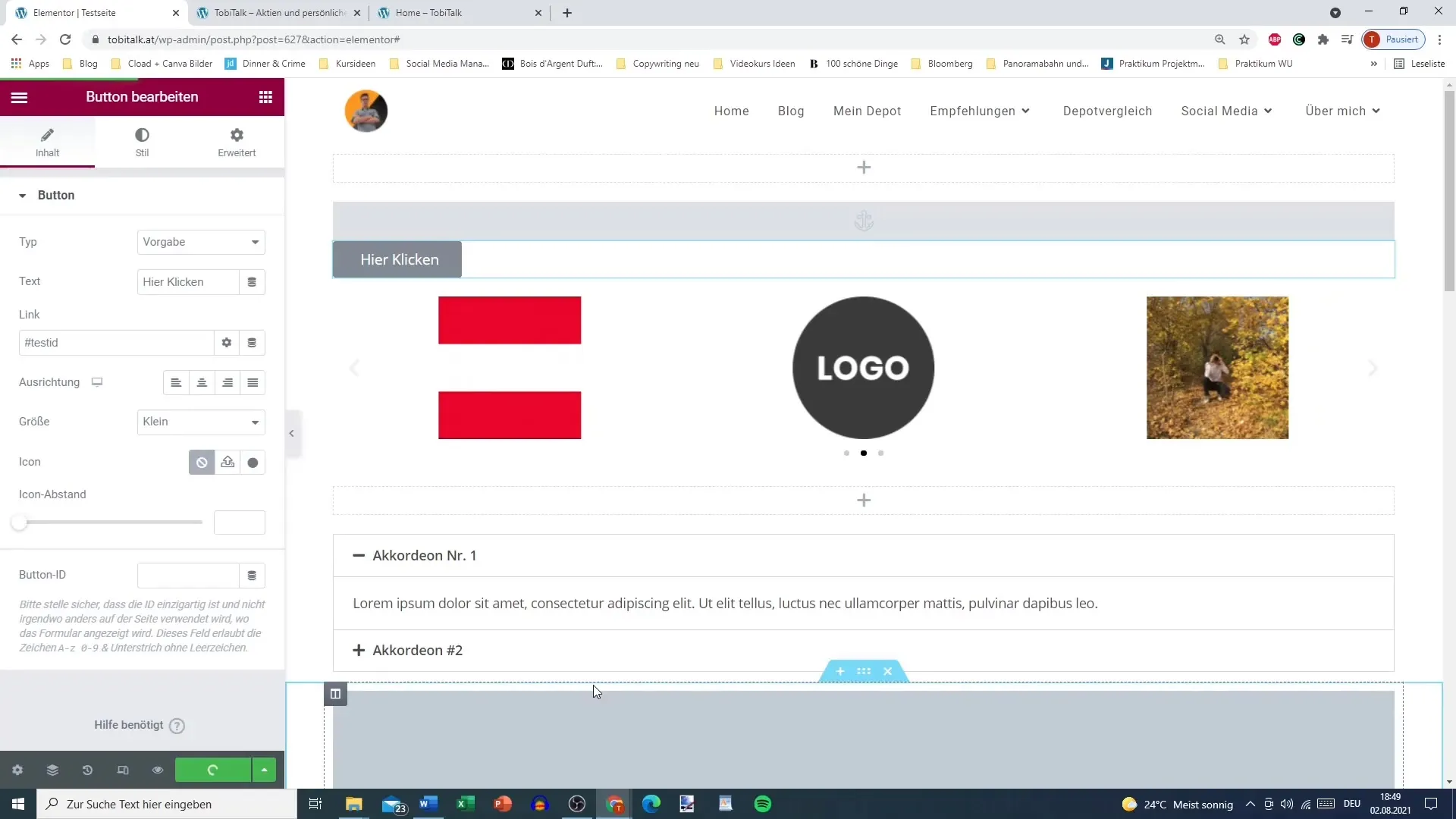
Task: Add section via blue handle plus
Action: 840,671
